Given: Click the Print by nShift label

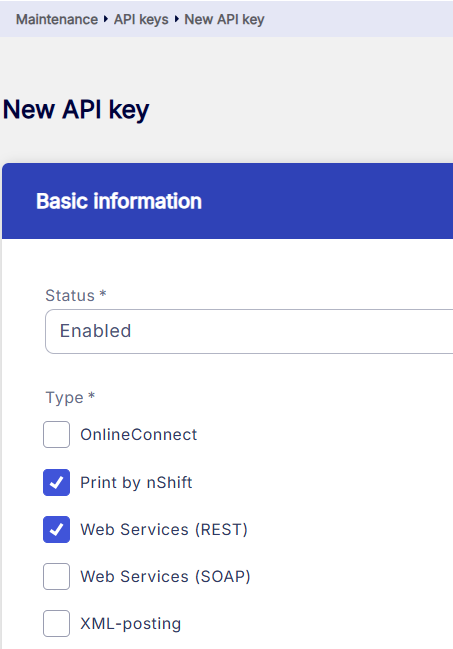Looking at the screenshot, I should point(136,483).
